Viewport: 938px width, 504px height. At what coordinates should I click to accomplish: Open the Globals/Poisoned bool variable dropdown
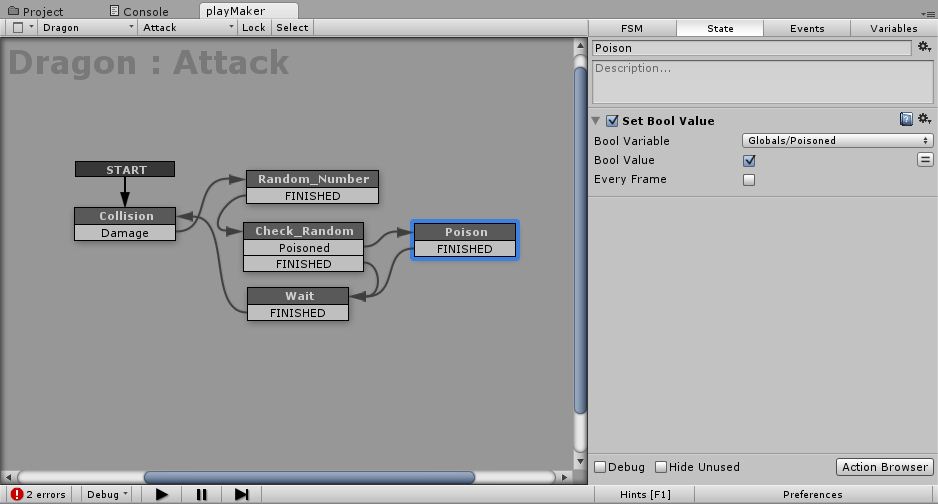point(838,140)
